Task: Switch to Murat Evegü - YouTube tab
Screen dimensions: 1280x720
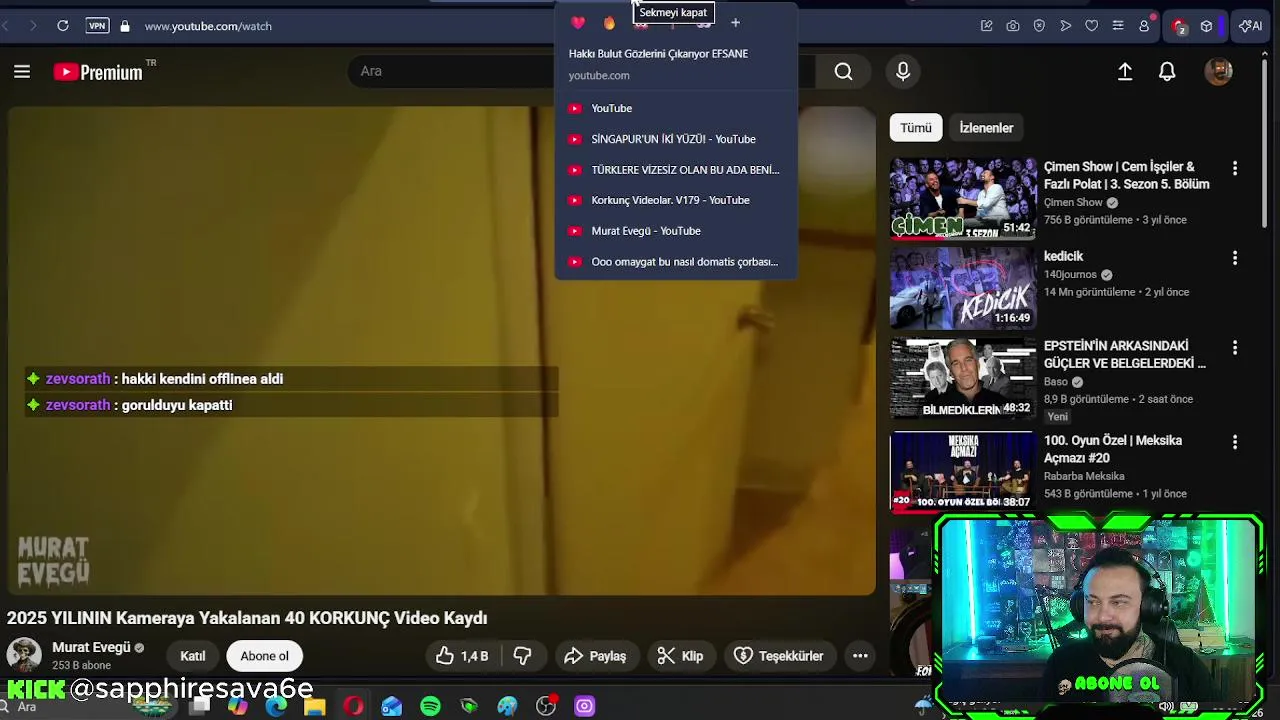Action: 676,231
